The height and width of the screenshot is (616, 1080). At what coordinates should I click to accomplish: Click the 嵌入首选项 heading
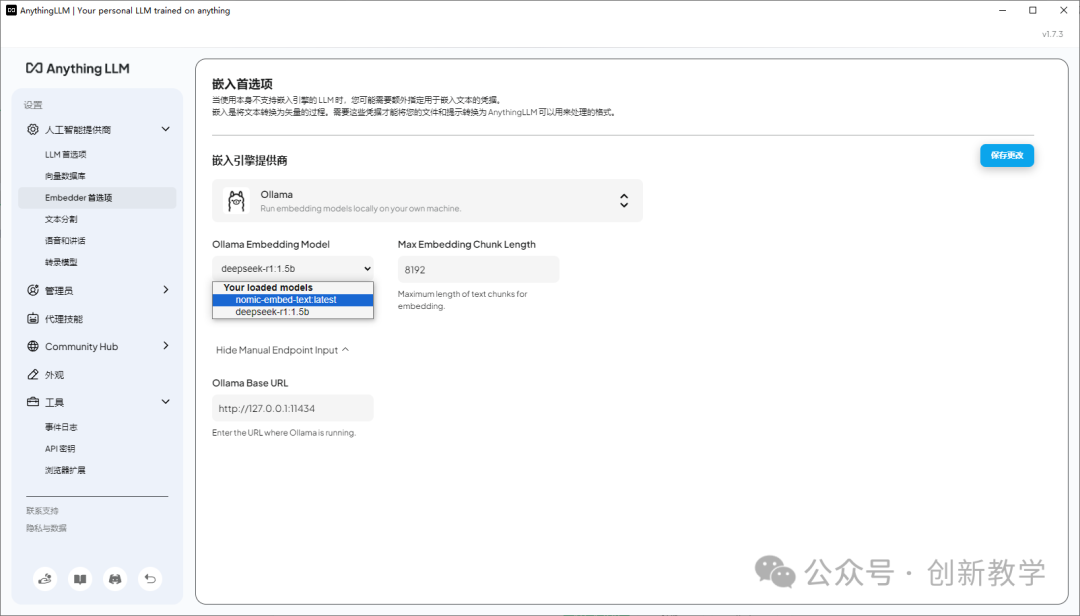coord(242,84)
